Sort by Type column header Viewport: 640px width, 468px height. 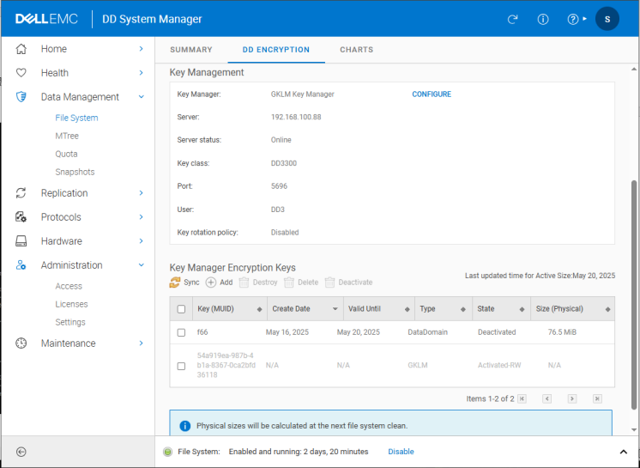pyautogui.click(x=443, y=309)
